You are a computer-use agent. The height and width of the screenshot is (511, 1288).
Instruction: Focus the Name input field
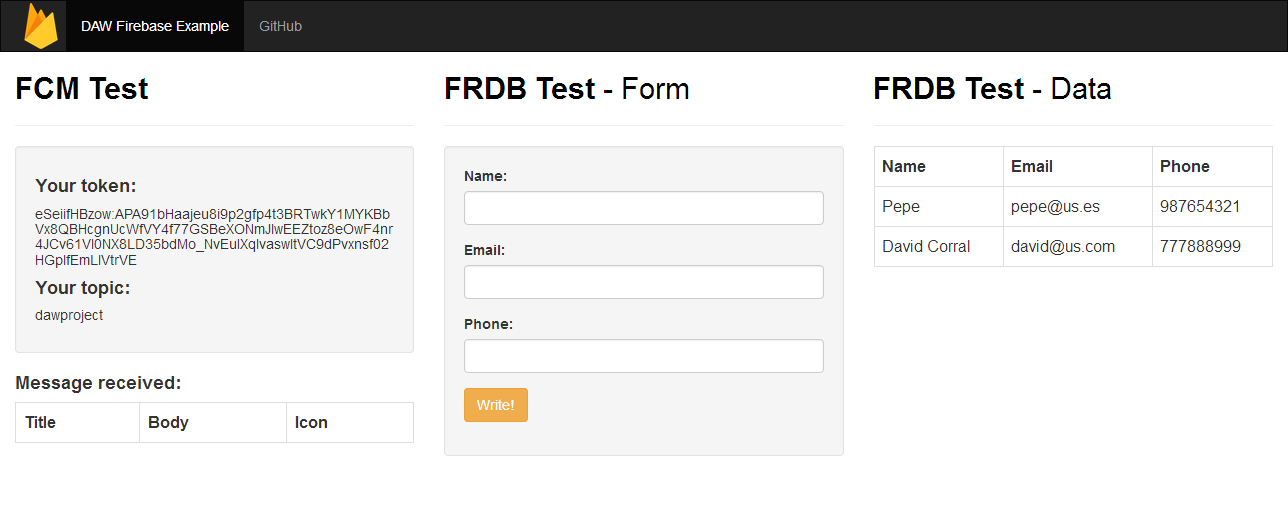pos(643,208)
